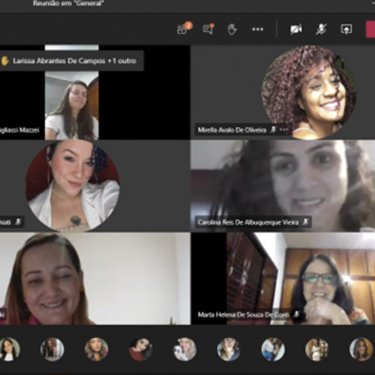Image resolution: width=375 pixels, height=375 pixels.
Task: Click the share screen icon
Action: pyautogui.click(x=346, y=29)
